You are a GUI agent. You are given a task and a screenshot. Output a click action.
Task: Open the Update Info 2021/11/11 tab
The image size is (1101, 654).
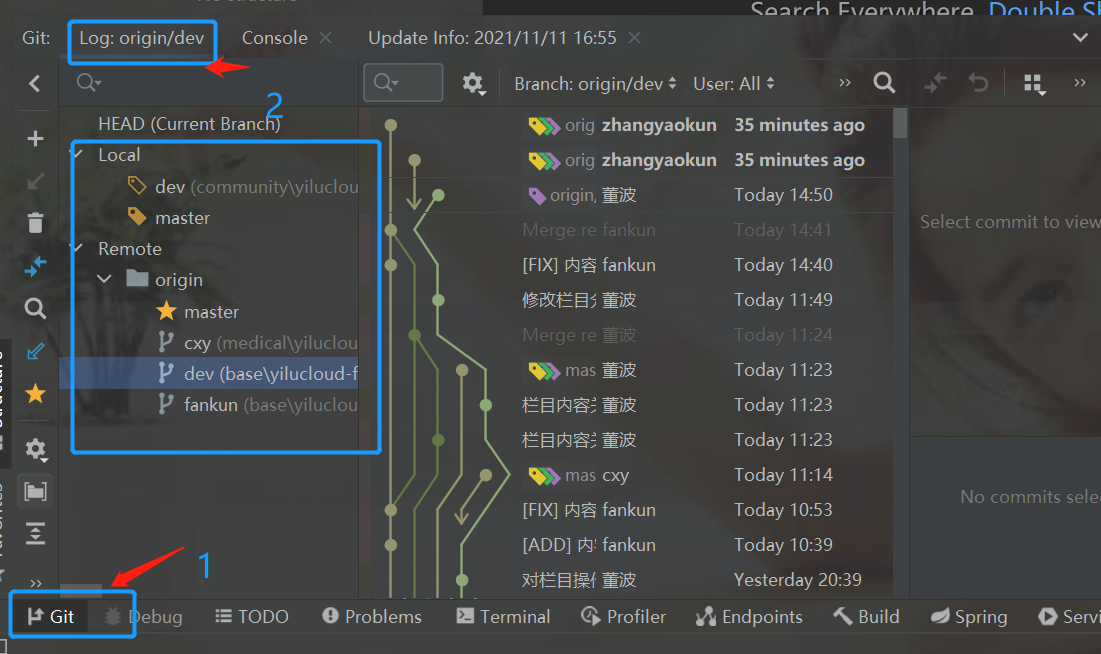[x=492, y=38]
